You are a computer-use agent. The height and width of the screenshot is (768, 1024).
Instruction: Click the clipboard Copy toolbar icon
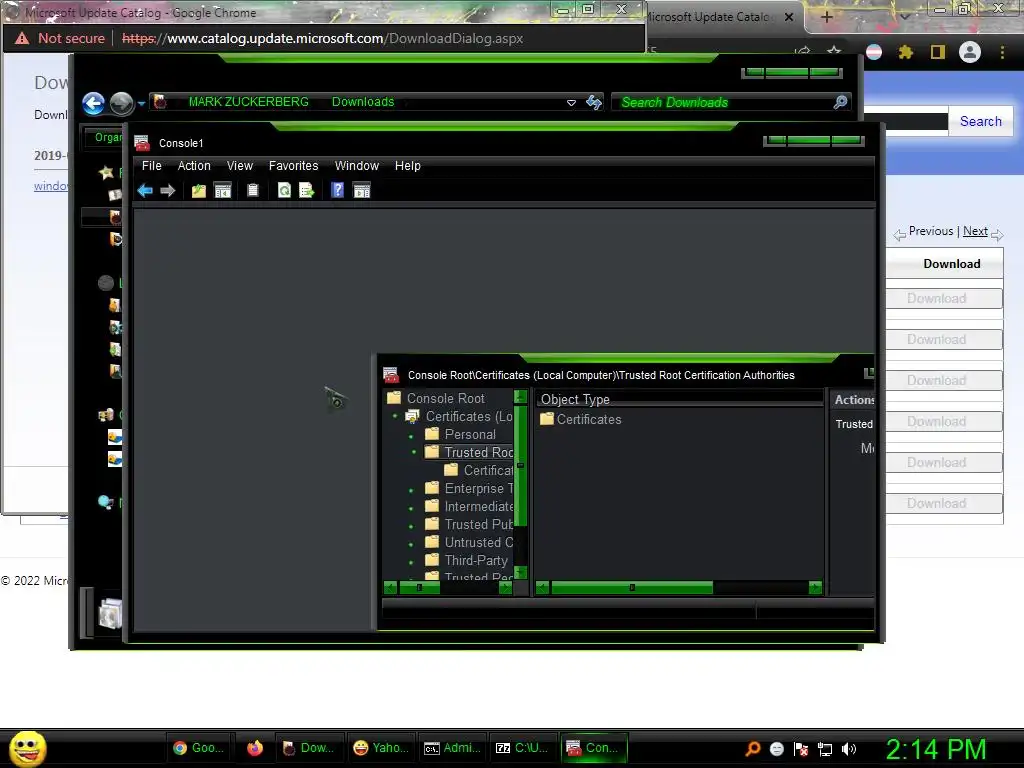tap(253, 190)
